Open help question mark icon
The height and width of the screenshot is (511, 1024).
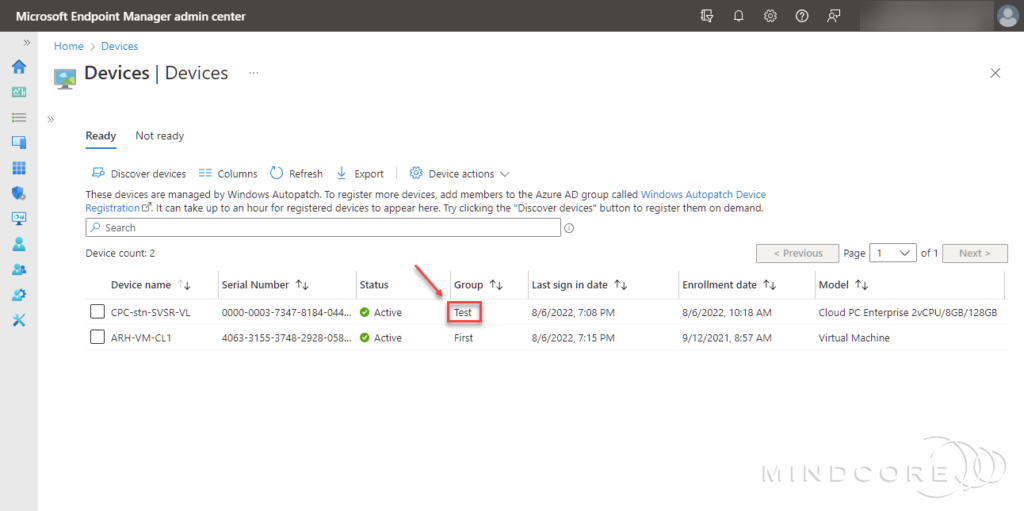[x=801, y=16]
